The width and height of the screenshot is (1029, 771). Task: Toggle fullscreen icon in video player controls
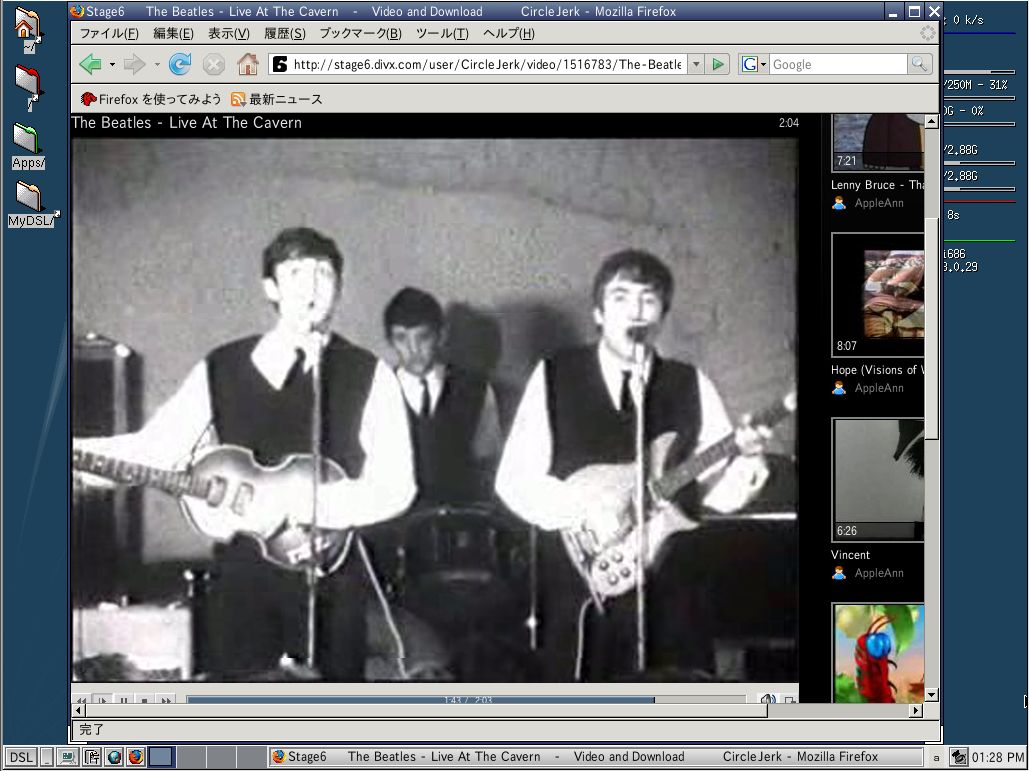790,700
